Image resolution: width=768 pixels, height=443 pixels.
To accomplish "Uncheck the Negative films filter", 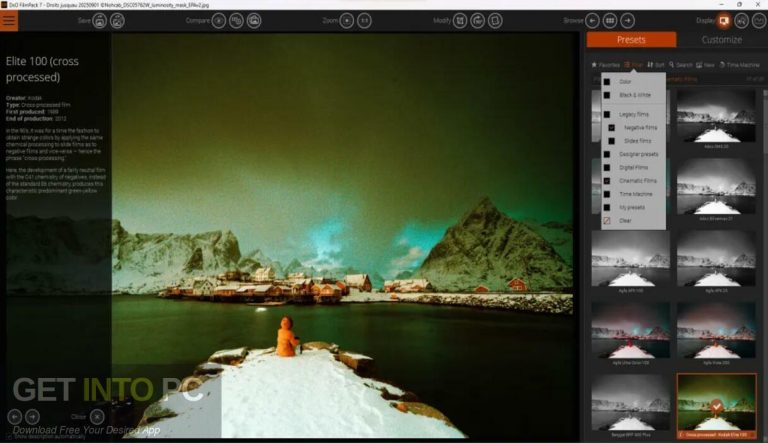I will tap(612, 128).
